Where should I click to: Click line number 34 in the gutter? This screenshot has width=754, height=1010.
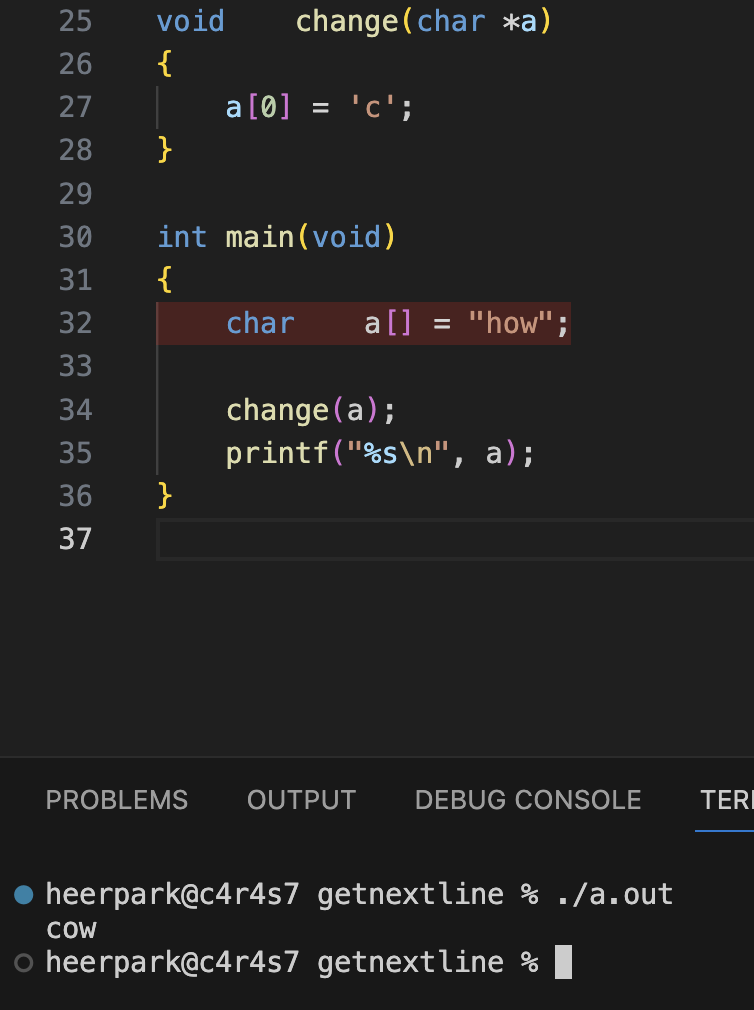[75, 410]
